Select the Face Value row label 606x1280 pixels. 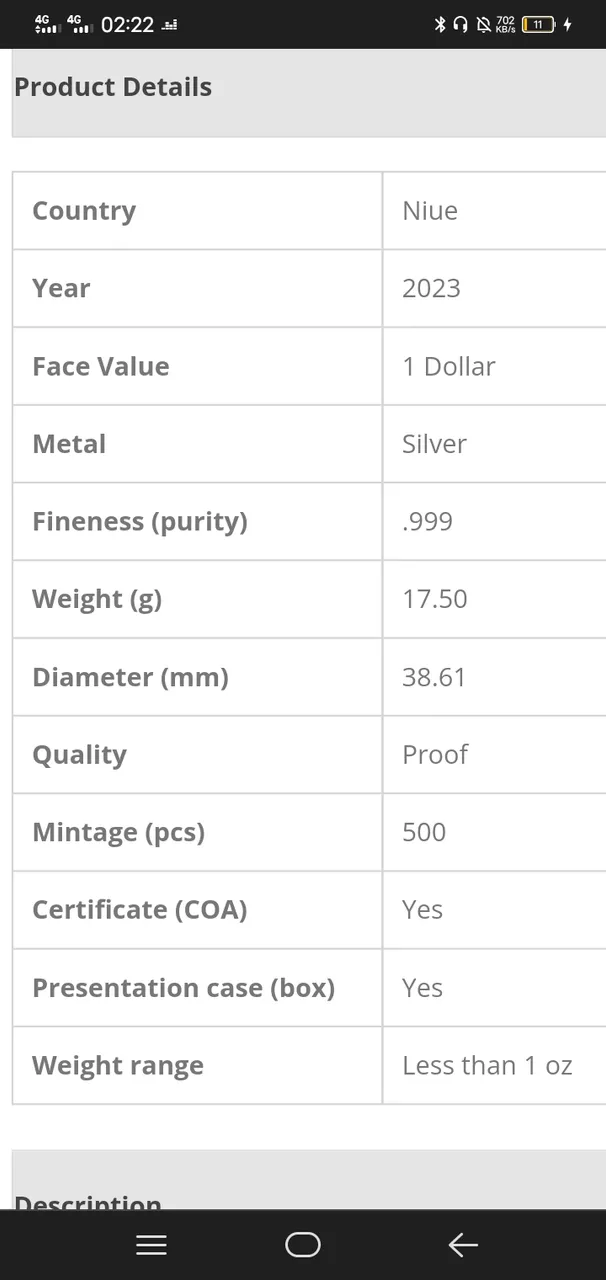pos(100,366)
